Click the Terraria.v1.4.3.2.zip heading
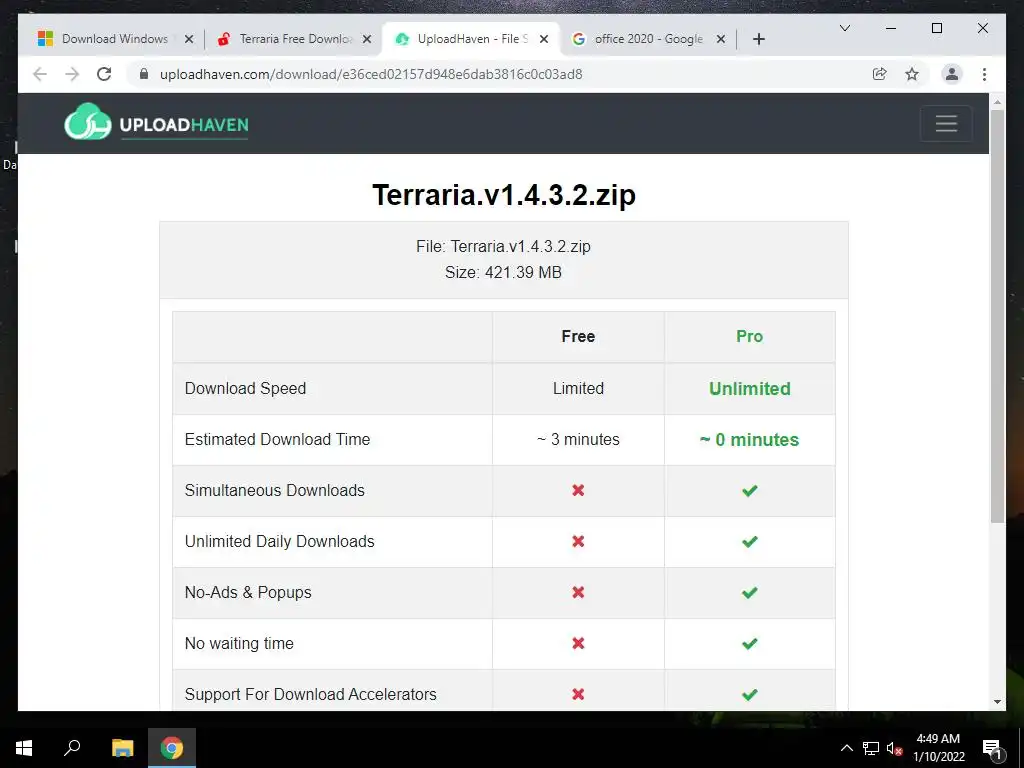Viewport: 1024px width, 768px height. [504, 195]
